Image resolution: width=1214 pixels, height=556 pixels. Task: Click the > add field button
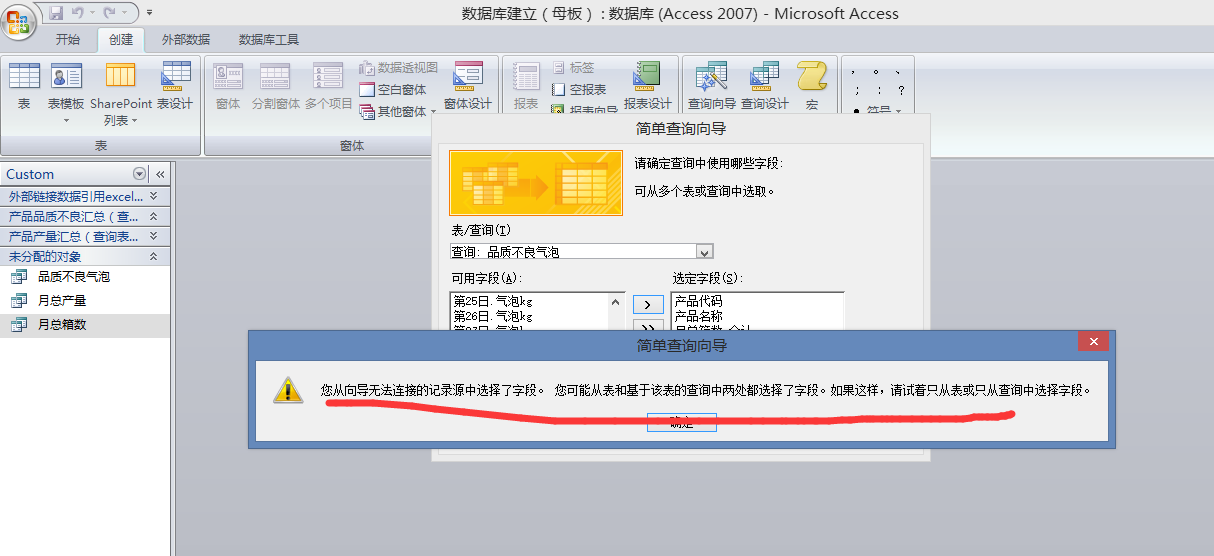[648, 304]
